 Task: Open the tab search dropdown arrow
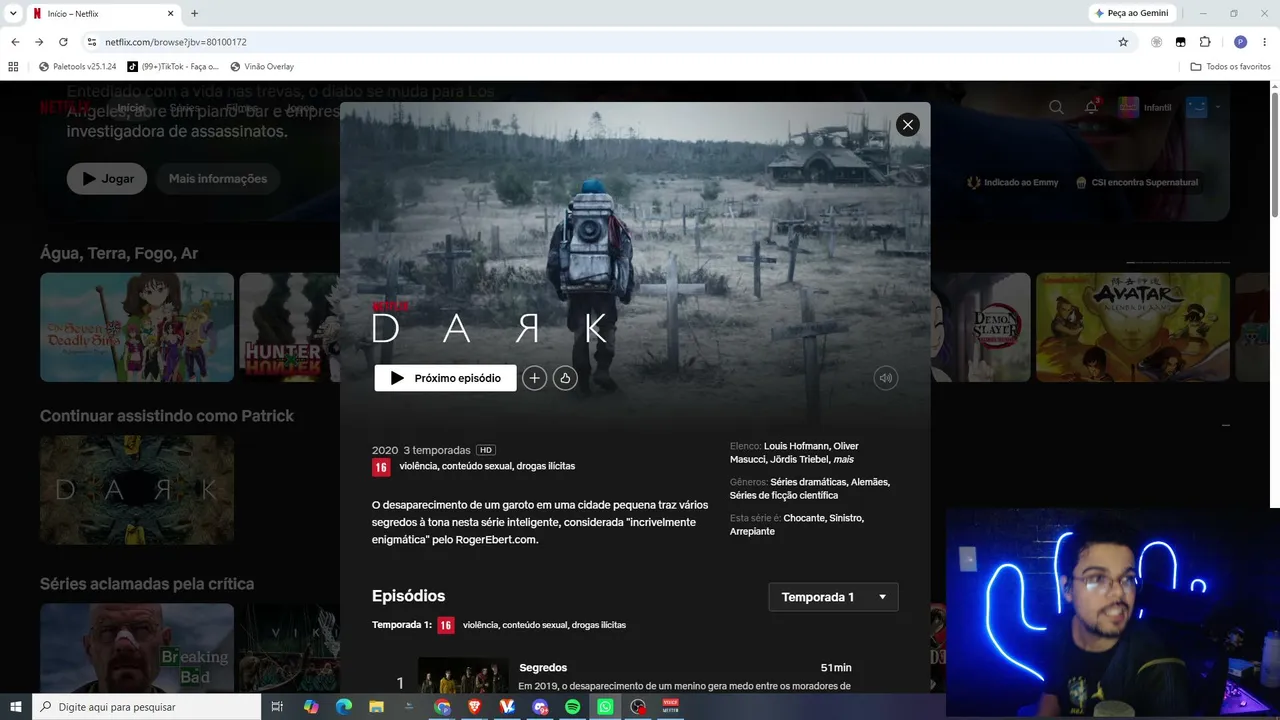(14, 13)
